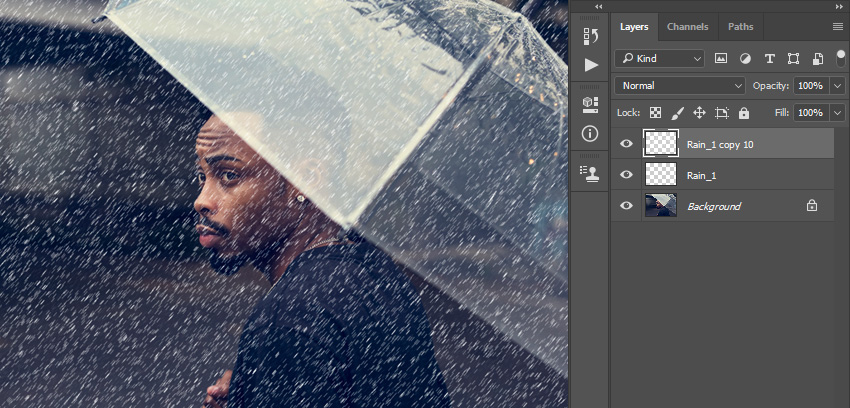
Task: Select the Rain_1 copy 10 layer thumbnail
Action: 660,144
